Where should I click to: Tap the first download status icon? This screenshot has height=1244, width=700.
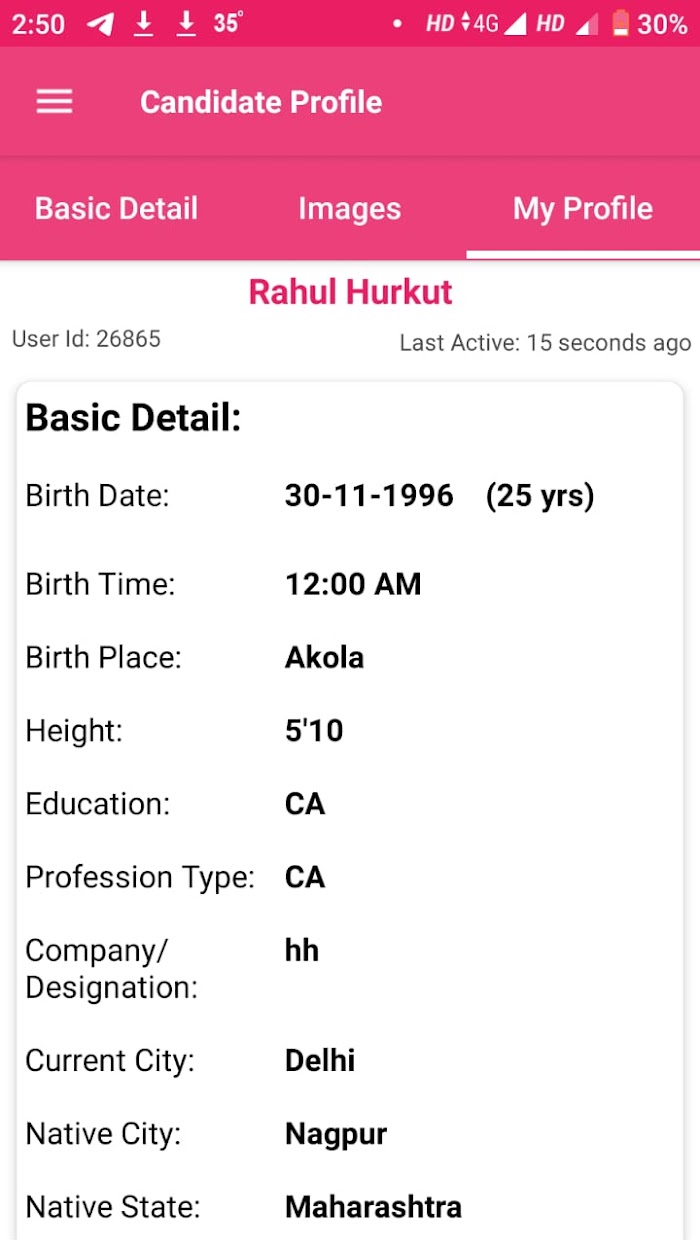[x=144, y=24]
